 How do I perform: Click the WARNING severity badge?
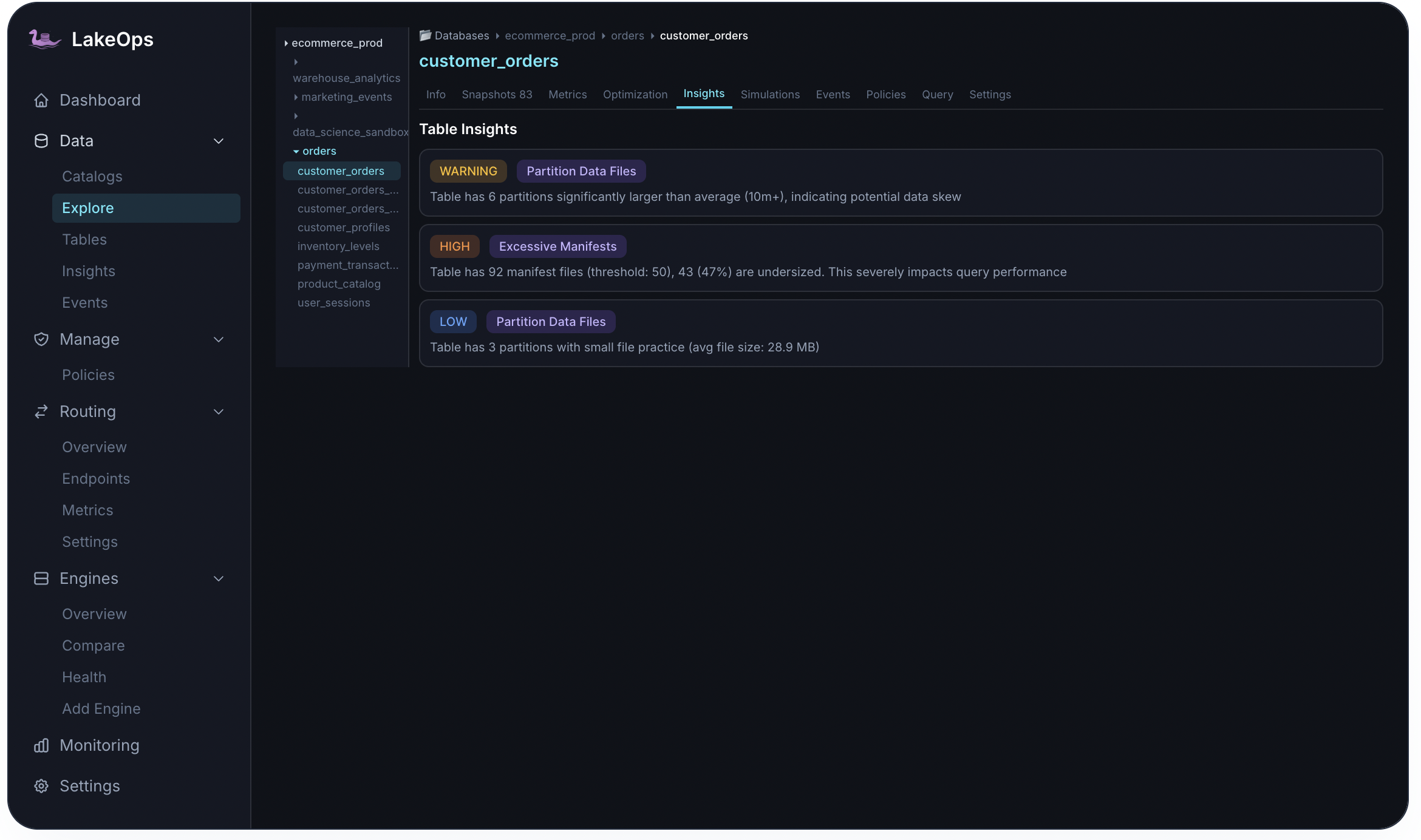pyautogui.click(x=468, y=171)
